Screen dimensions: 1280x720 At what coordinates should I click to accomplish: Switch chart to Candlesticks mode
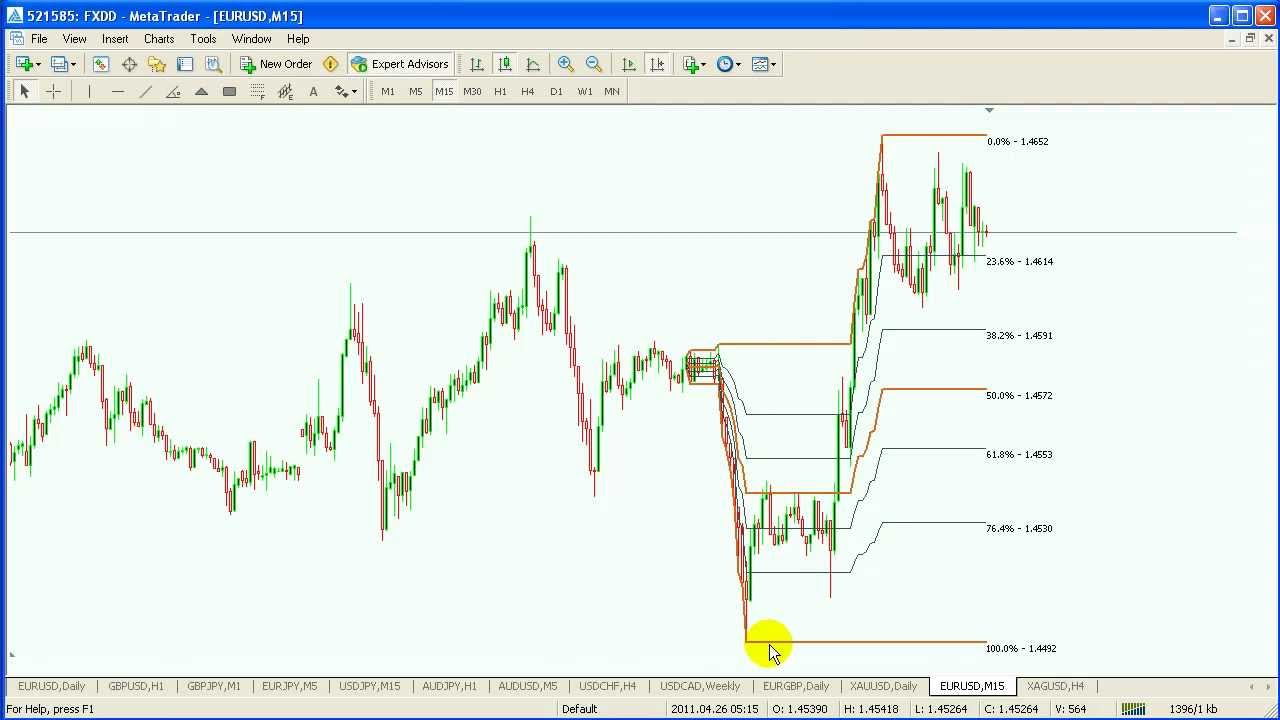pos(505,64)
